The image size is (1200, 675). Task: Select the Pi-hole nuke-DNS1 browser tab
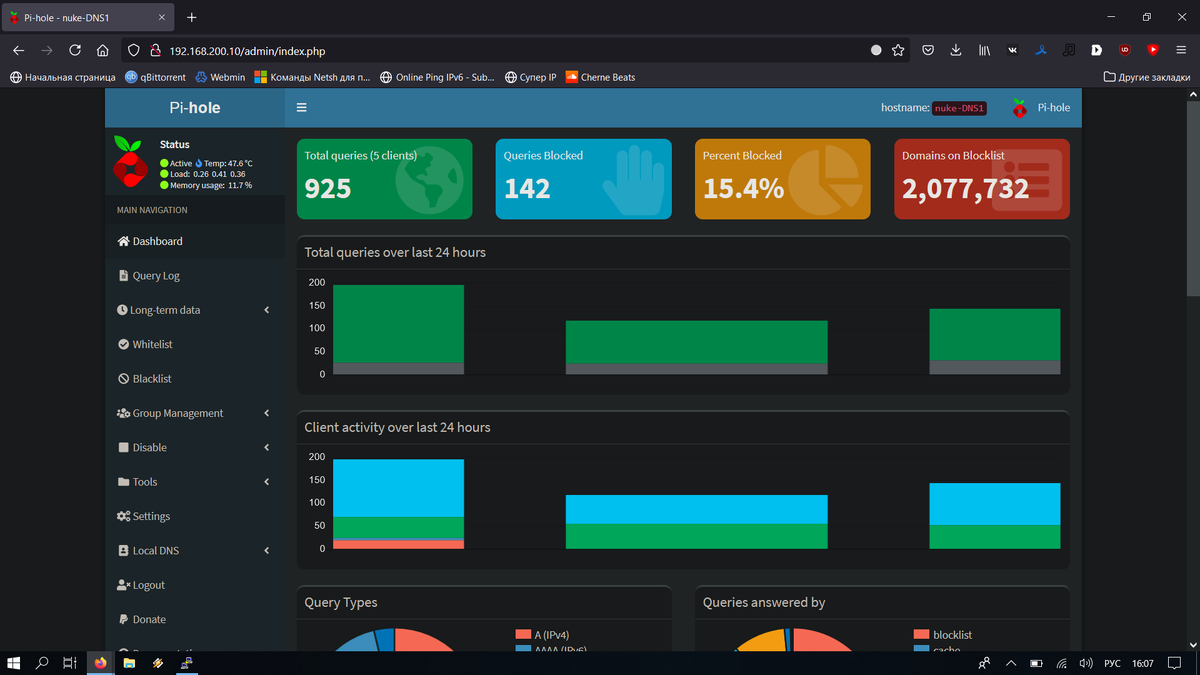(x=88, y=17)
